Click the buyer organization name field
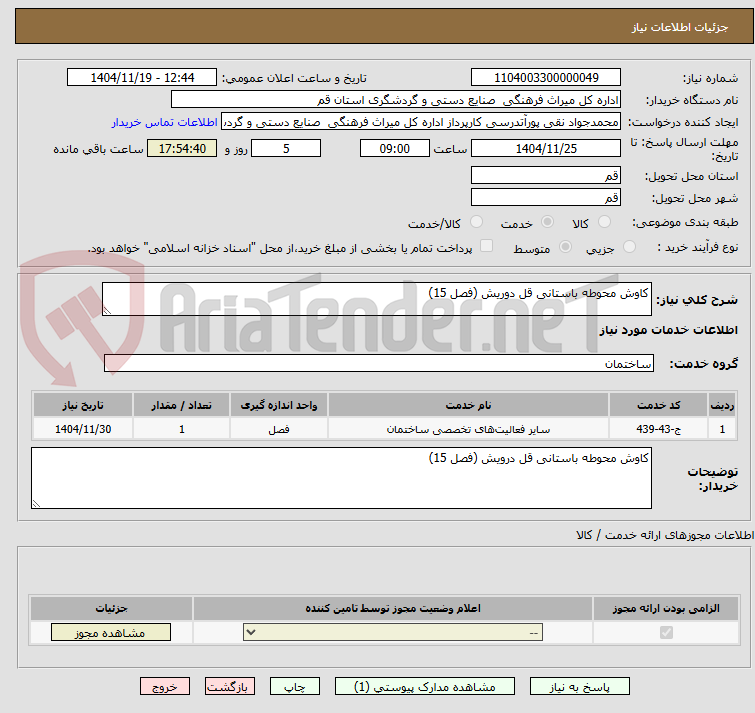755x713 pixels. point(396,100)
